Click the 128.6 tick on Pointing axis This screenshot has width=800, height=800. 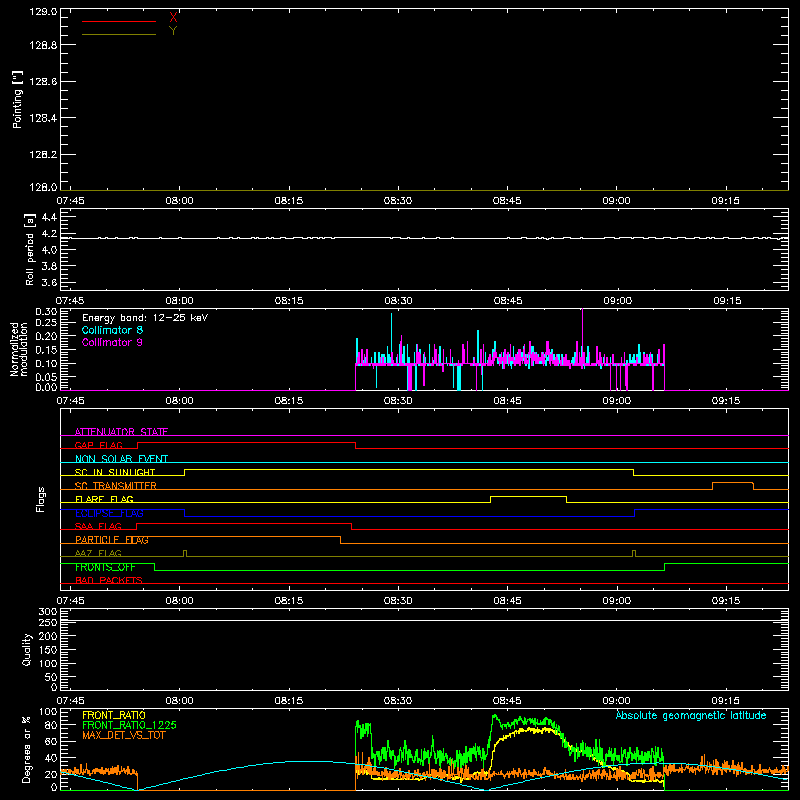click(43, 82)
